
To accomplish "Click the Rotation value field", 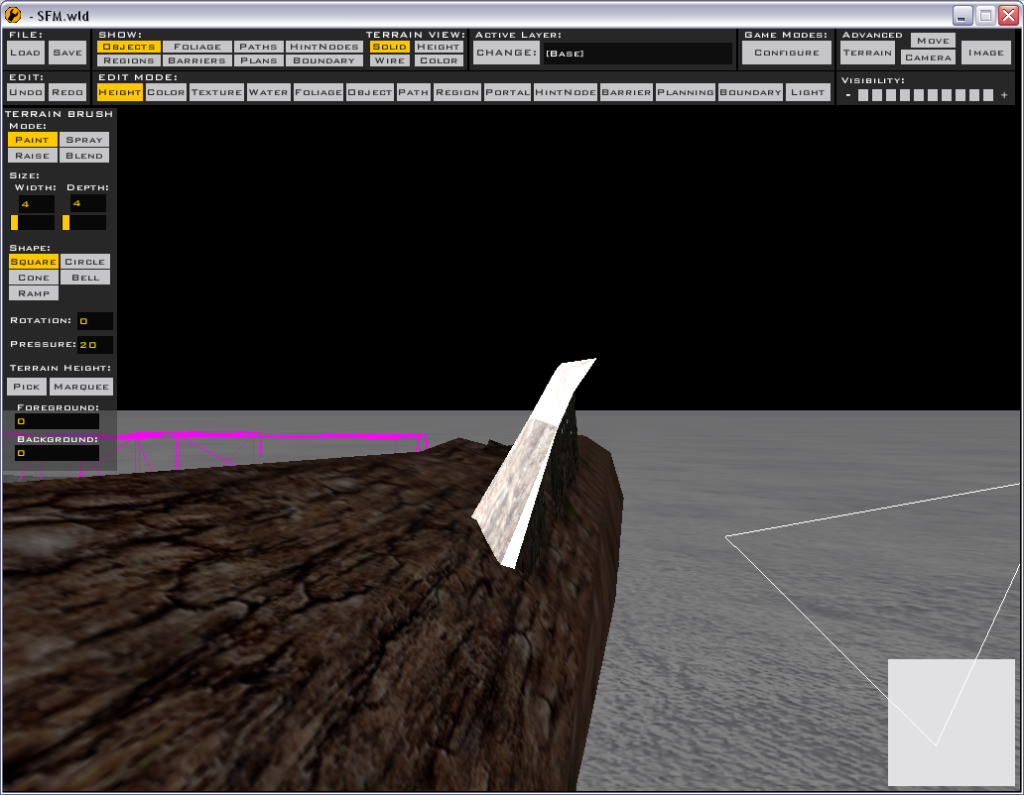I will pos(95,321).
